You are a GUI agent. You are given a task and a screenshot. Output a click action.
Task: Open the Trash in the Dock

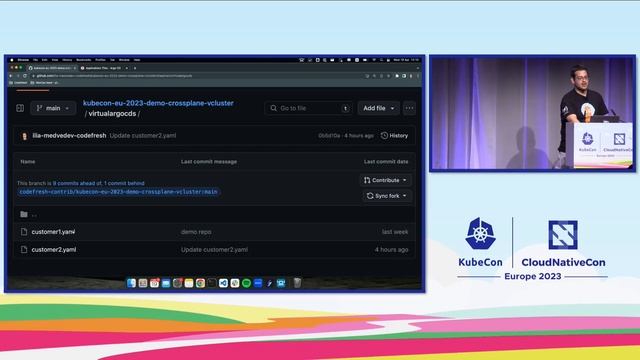(298, 283)
